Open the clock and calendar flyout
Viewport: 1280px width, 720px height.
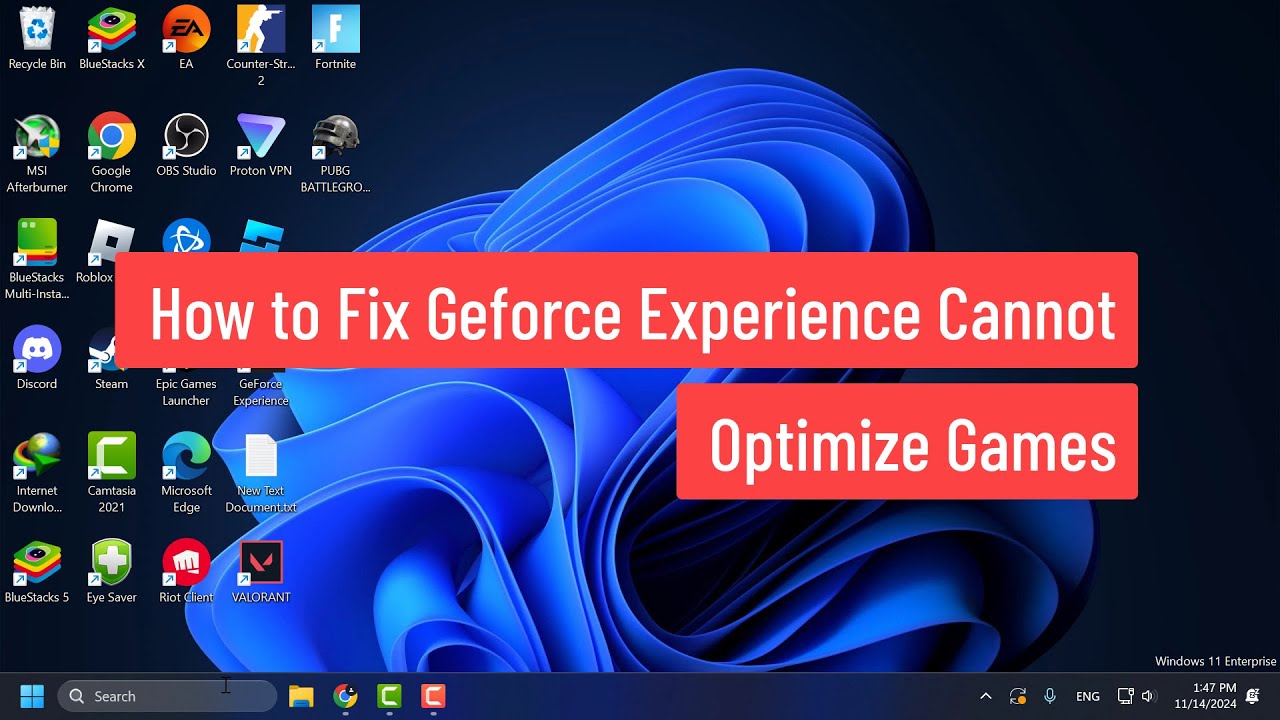[1206, 696]
